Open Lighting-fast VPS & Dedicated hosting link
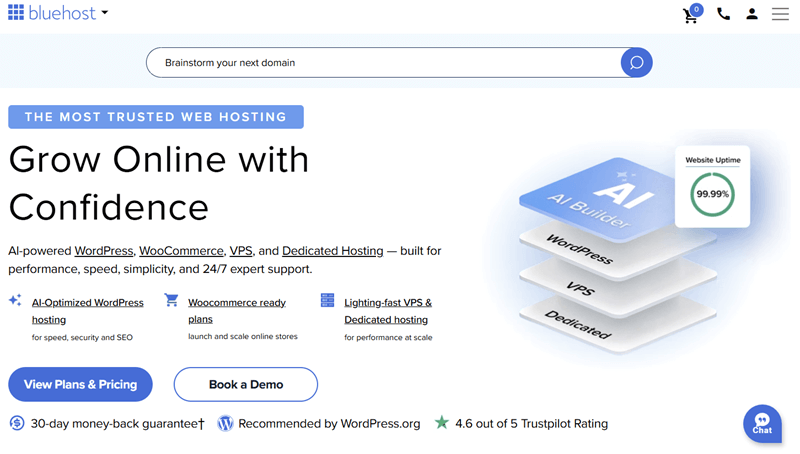 (x=388, y=311)
